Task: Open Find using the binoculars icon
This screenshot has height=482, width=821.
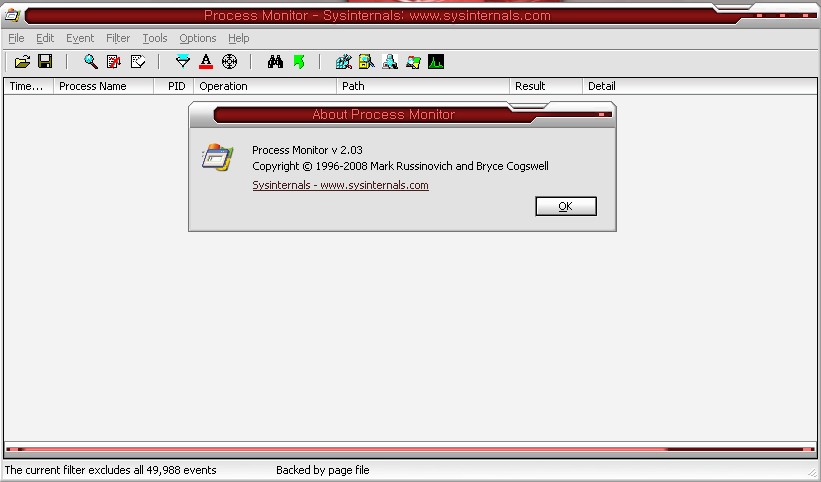Action: [x=275, y=62]
